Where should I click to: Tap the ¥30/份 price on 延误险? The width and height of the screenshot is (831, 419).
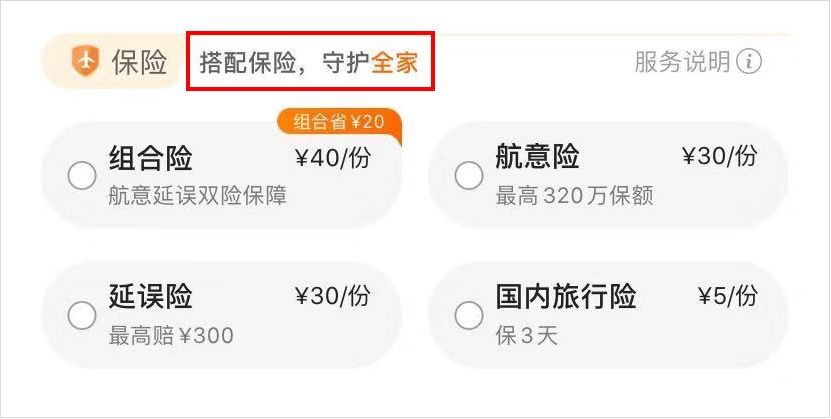pos(333,296)
